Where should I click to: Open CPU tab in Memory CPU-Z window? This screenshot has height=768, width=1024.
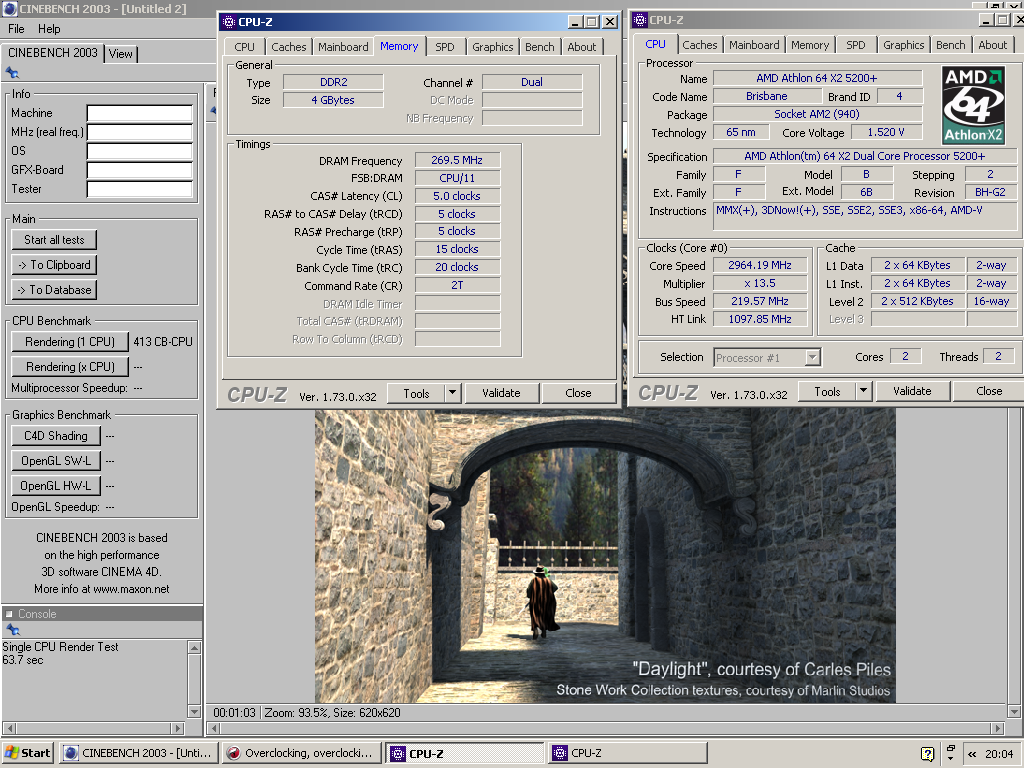click(x=244, y=47)
